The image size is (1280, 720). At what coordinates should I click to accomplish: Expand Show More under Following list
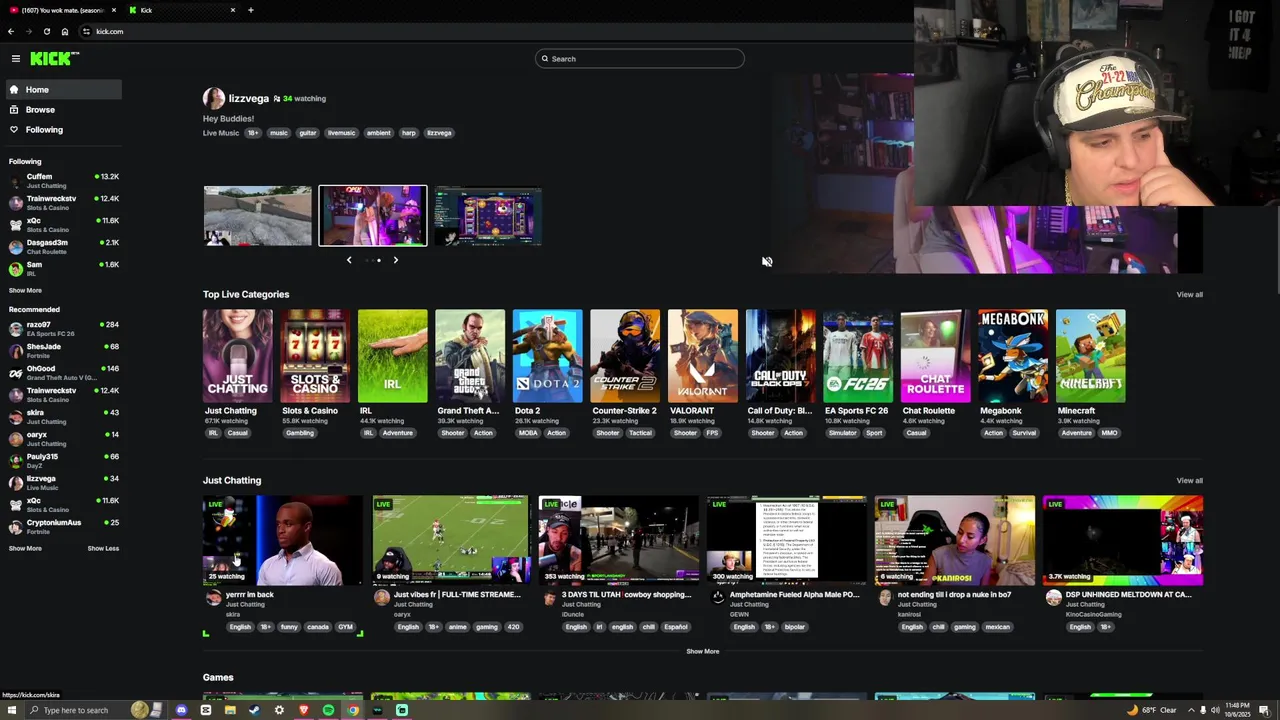tap(25, 290)
